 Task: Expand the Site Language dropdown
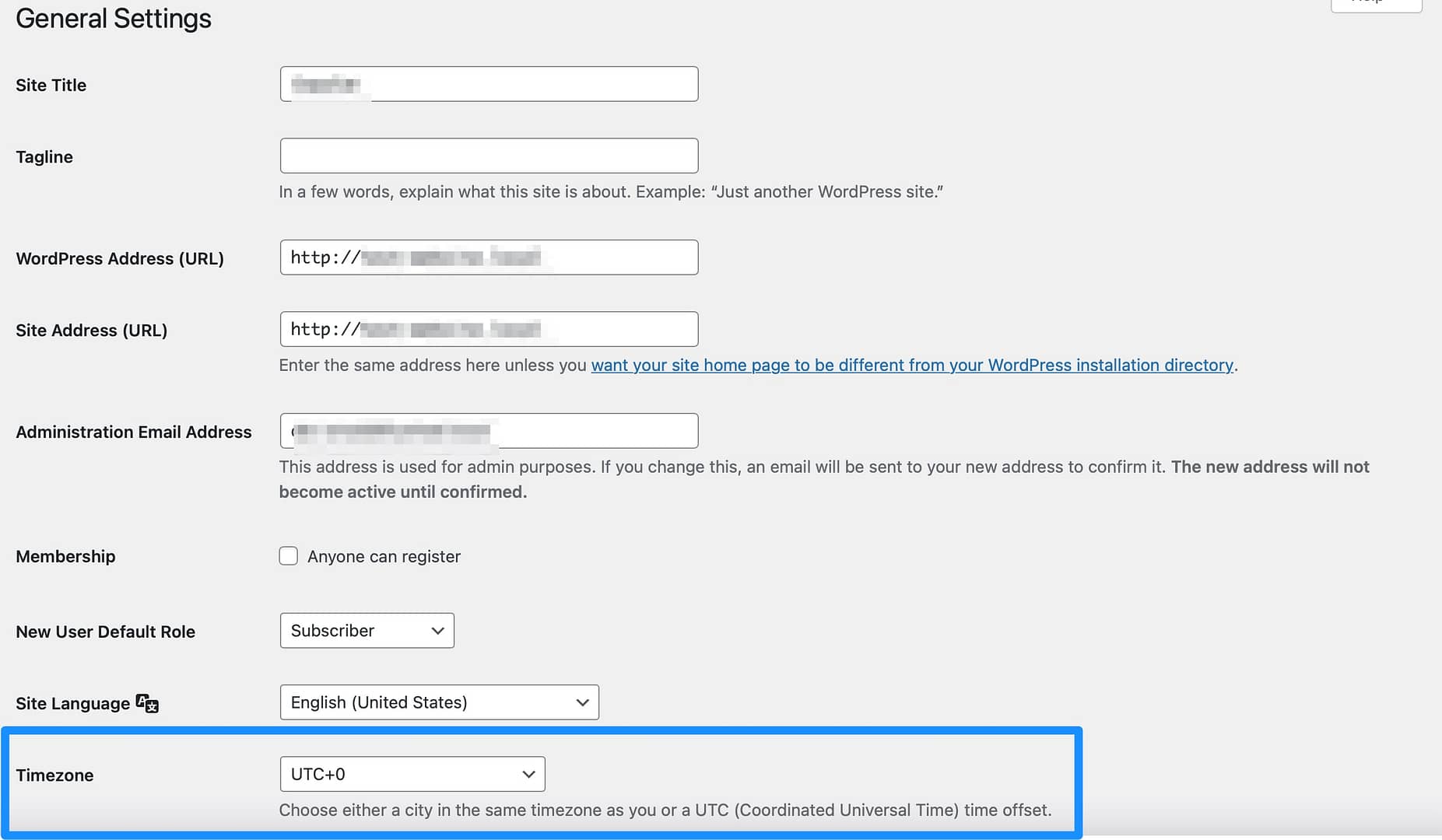[439, 702]
